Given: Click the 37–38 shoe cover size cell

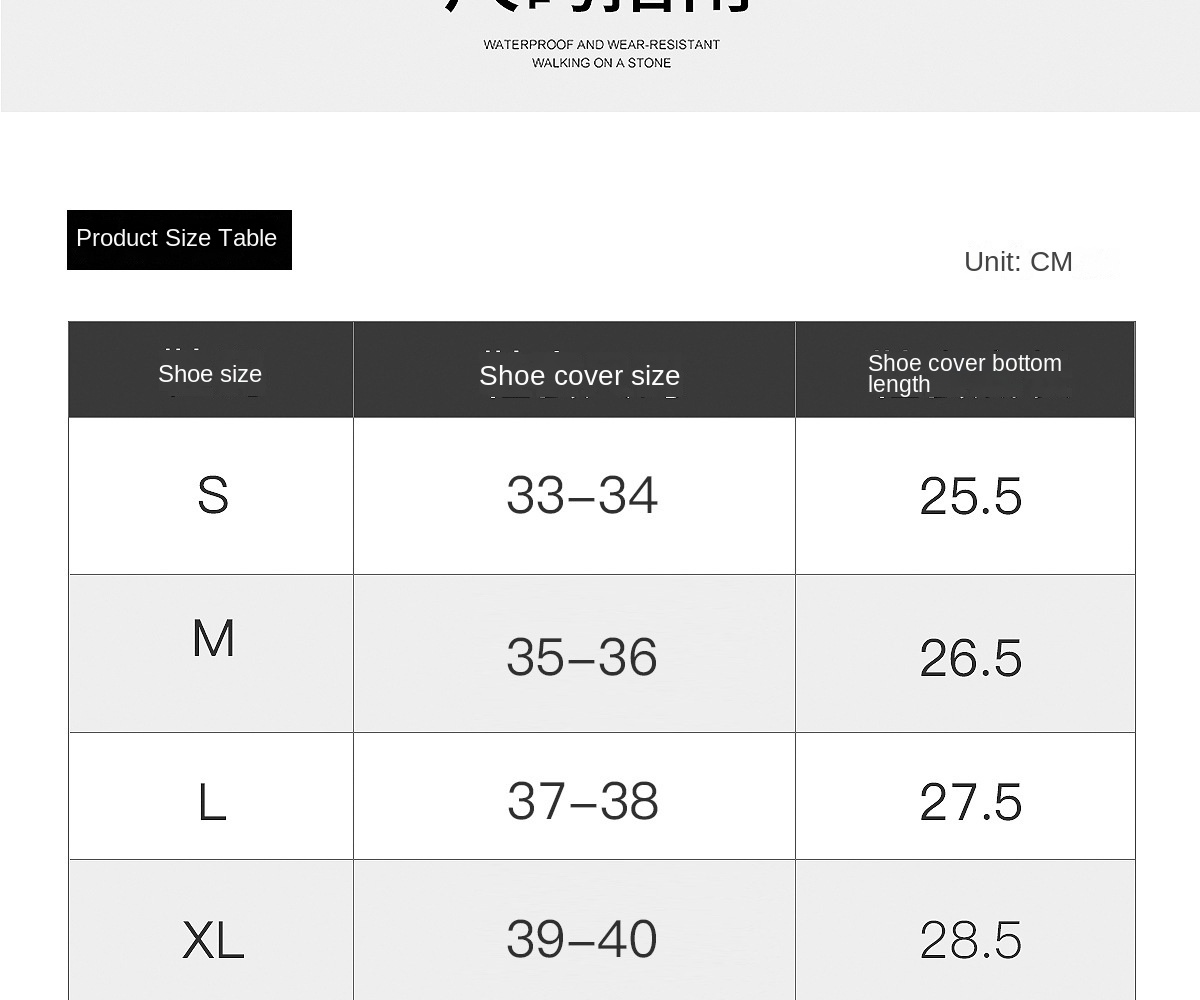Looking at the screenshot, I should [x=583, y=801].
